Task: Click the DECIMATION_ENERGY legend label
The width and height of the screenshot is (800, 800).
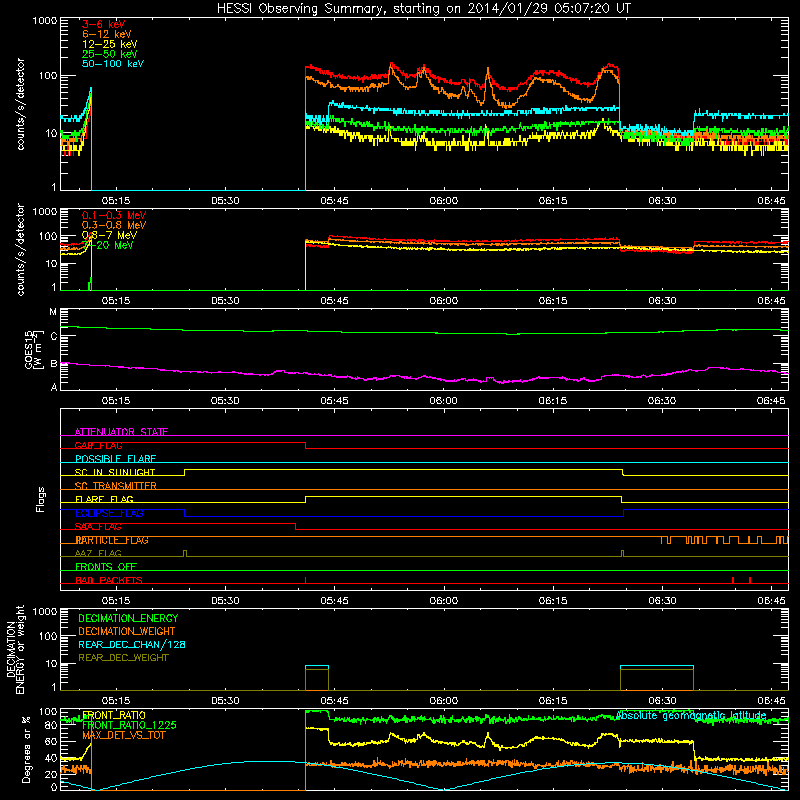Action: (x=128, y=618)
